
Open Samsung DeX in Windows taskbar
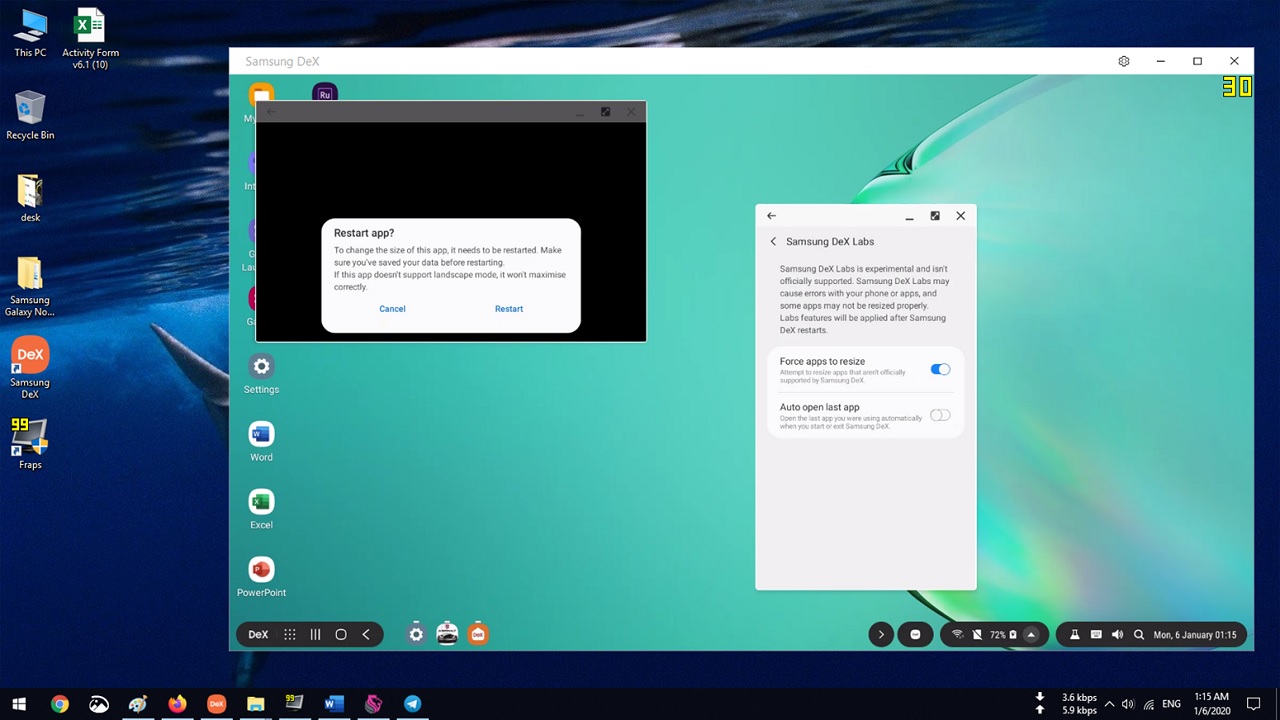(216, 704)
